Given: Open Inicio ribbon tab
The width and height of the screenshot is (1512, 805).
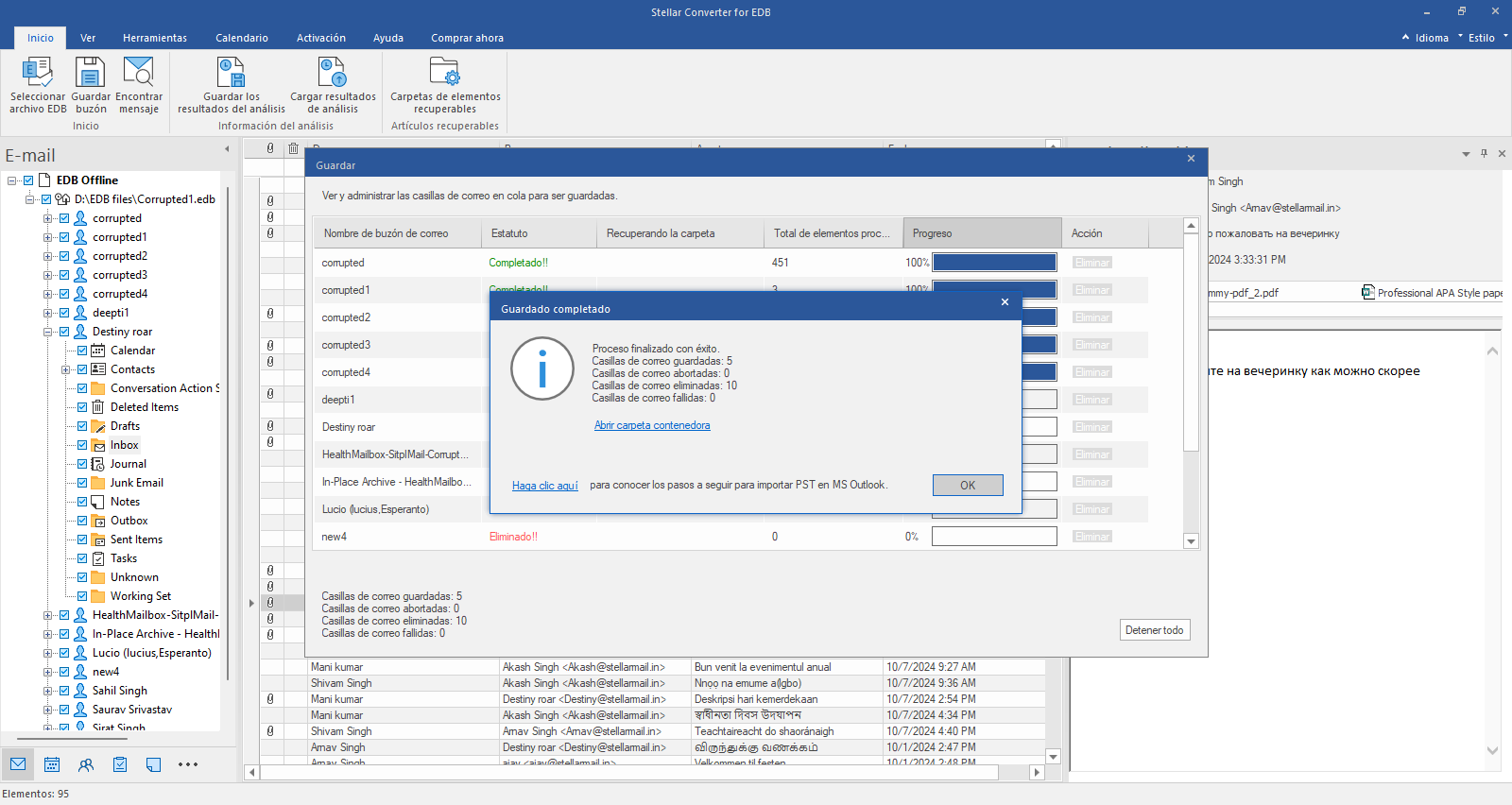Looking at the screenshot, I should tap(41, 38).
